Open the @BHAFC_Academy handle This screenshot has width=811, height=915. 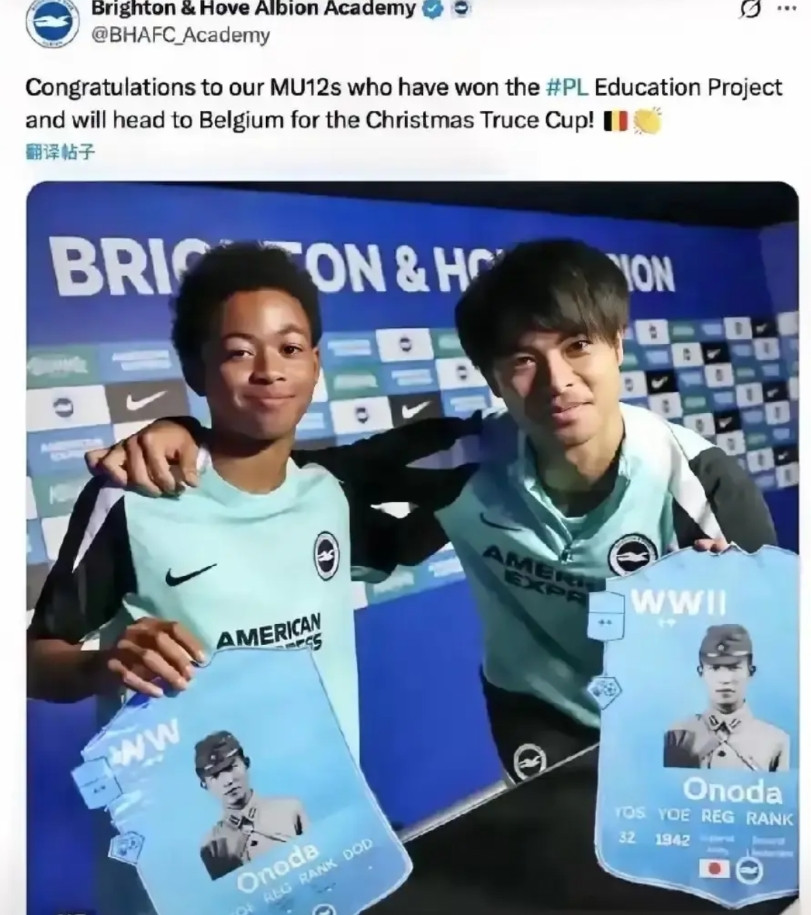[181, 36]
